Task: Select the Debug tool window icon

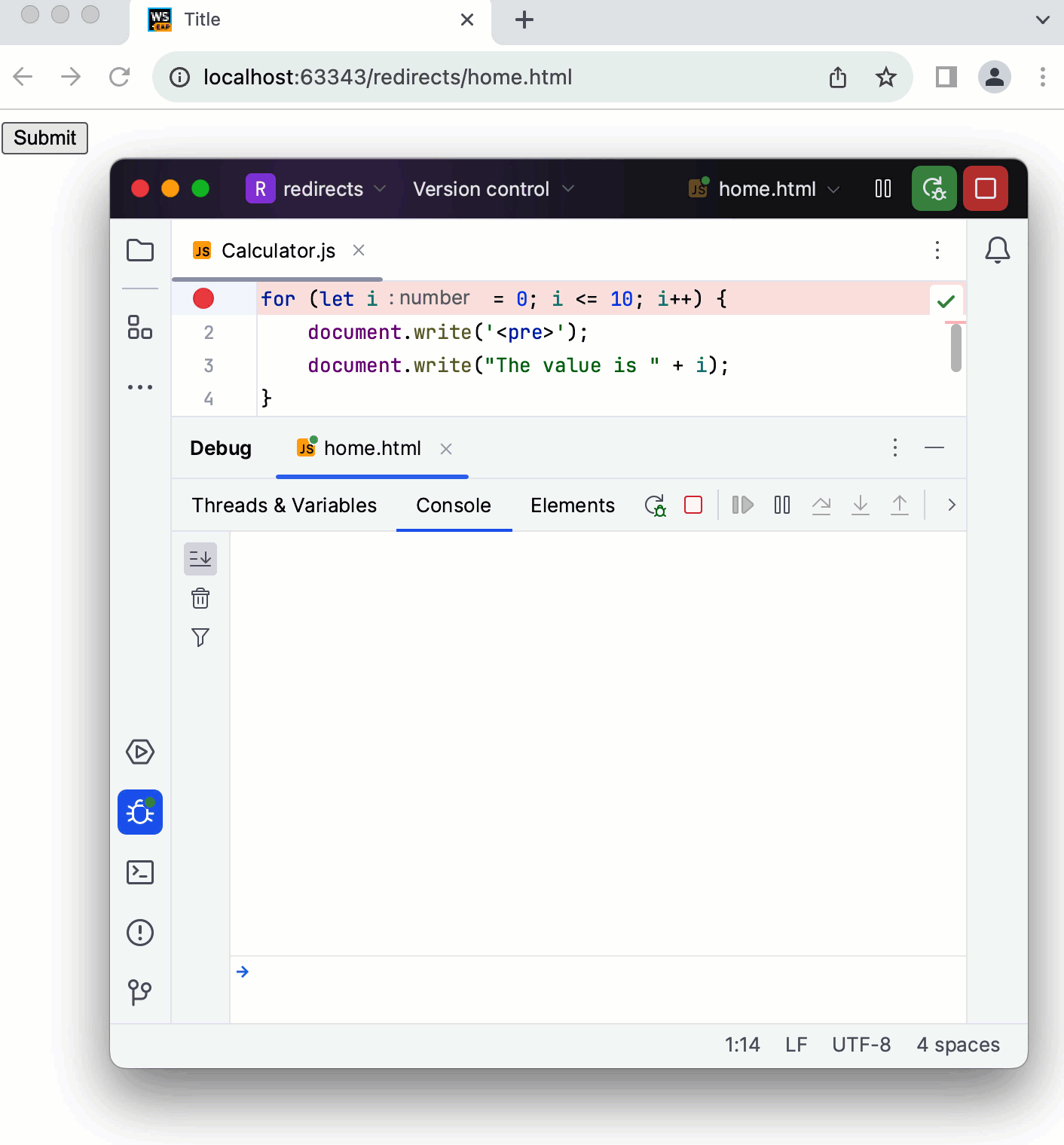Action: tap(139, 812)
